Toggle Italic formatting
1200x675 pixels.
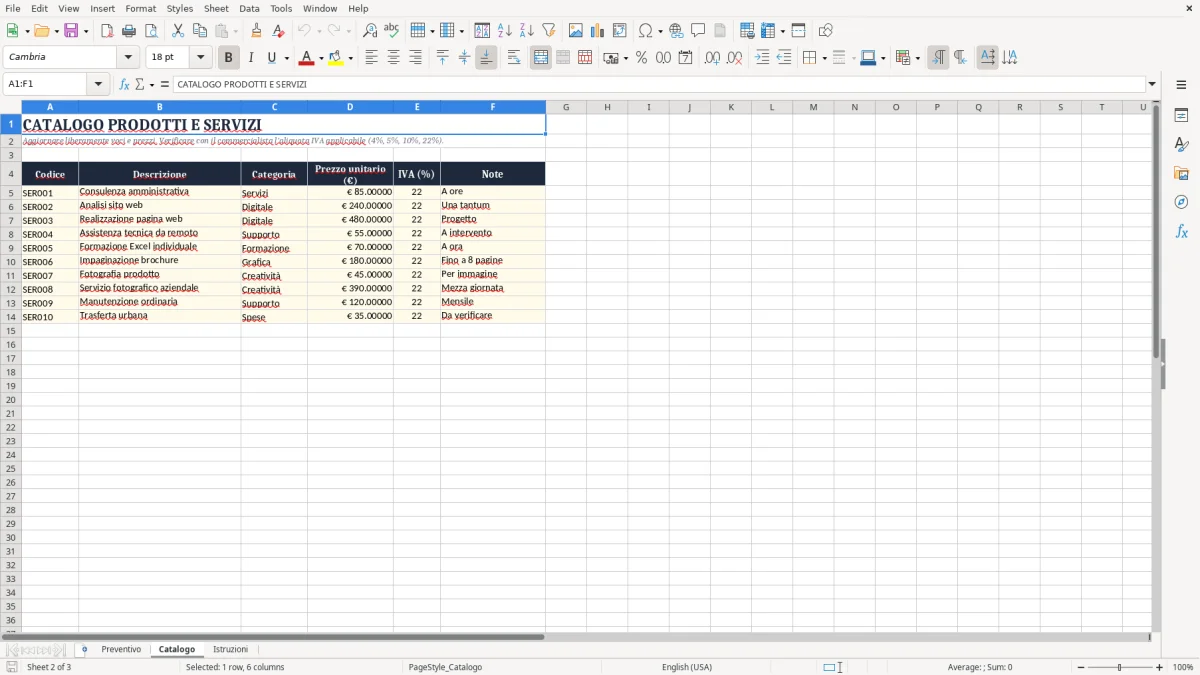pyautogui.click(x=250, y=58)
